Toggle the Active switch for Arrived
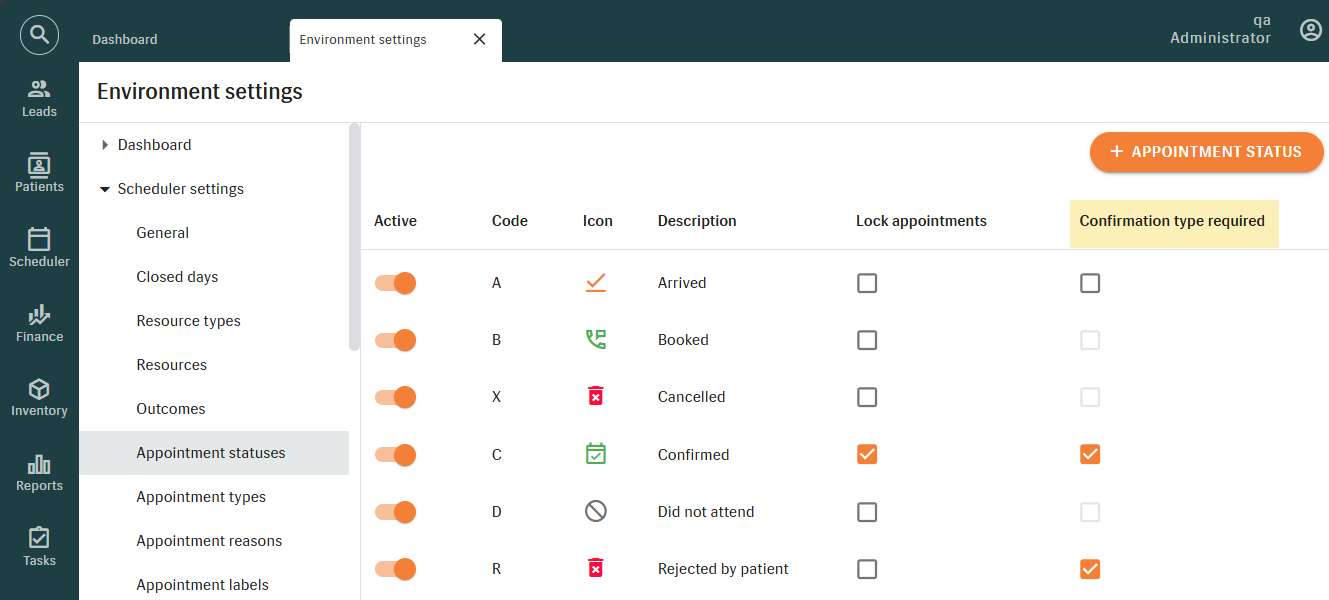Image resolution: width=1329 pixels, height=600 pixels. [x=395, y=283]
